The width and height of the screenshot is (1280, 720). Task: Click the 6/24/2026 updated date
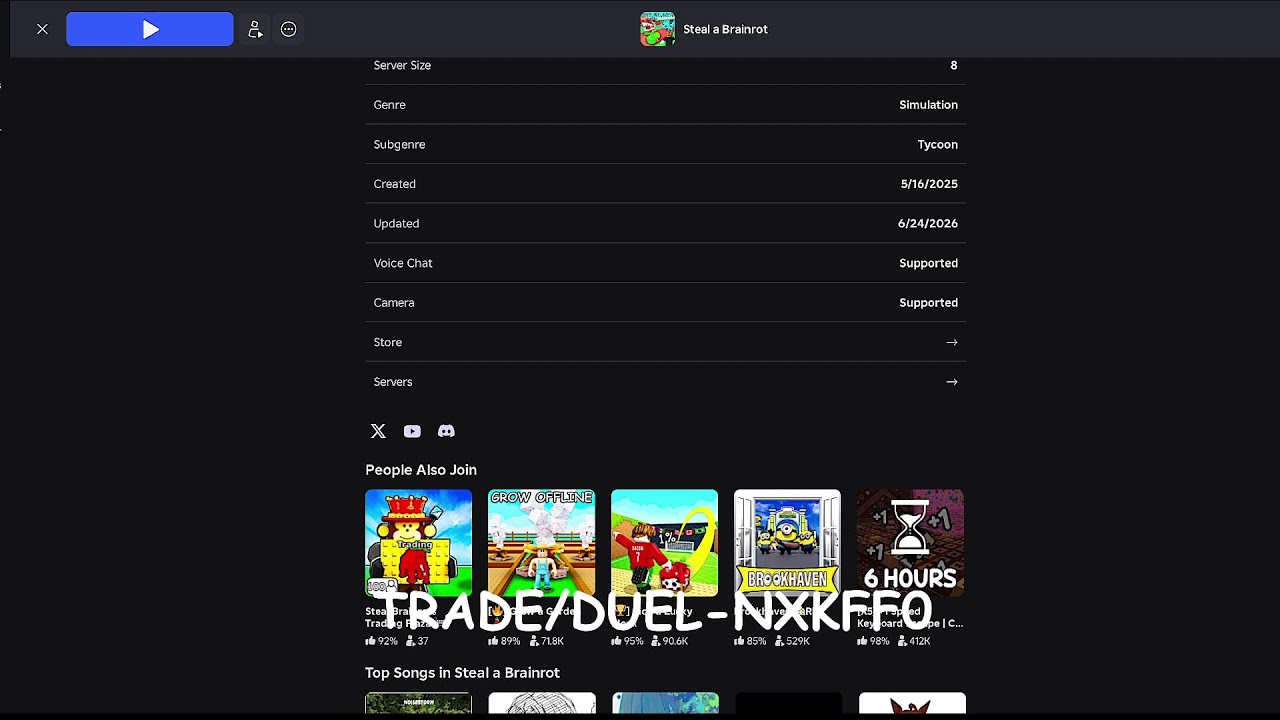927,223
